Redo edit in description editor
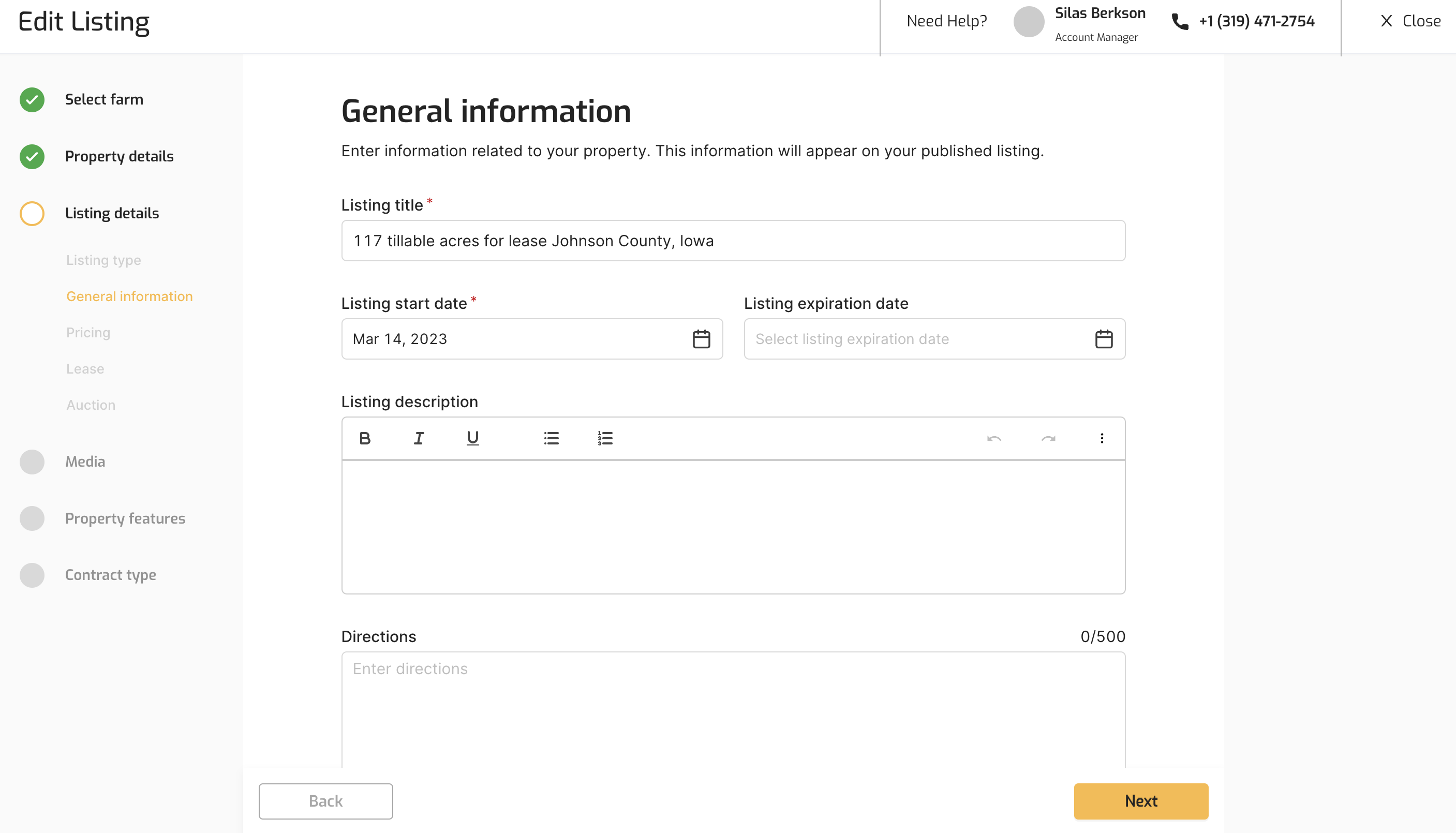 pos(1048,438)
